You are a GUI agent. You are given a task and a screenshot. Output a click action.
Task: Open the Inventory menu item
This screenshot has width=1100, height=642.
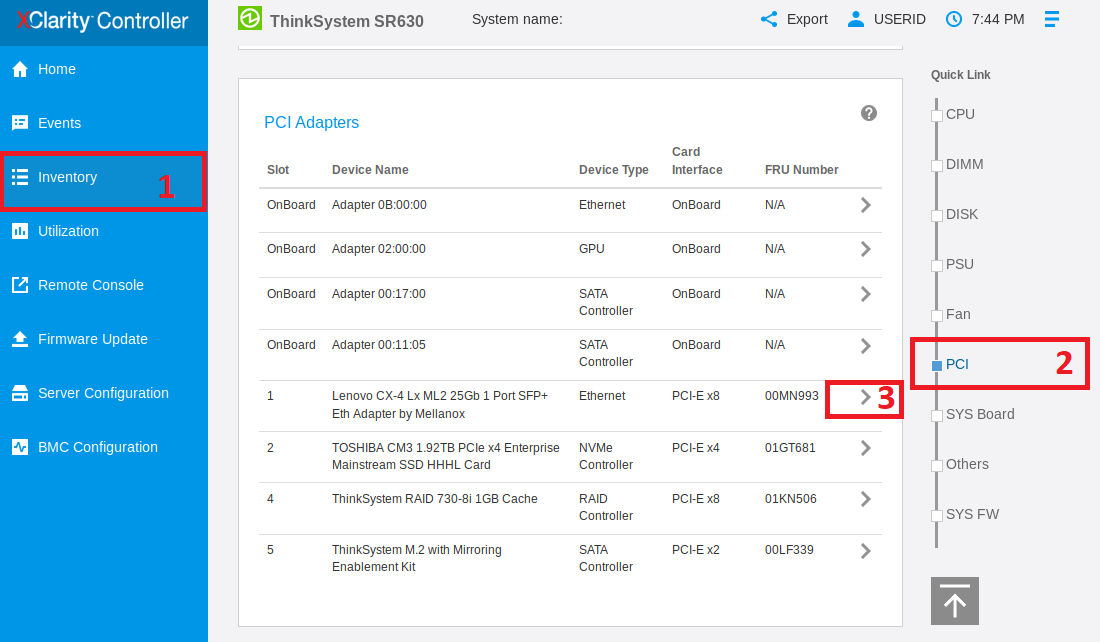click(67, 177)
